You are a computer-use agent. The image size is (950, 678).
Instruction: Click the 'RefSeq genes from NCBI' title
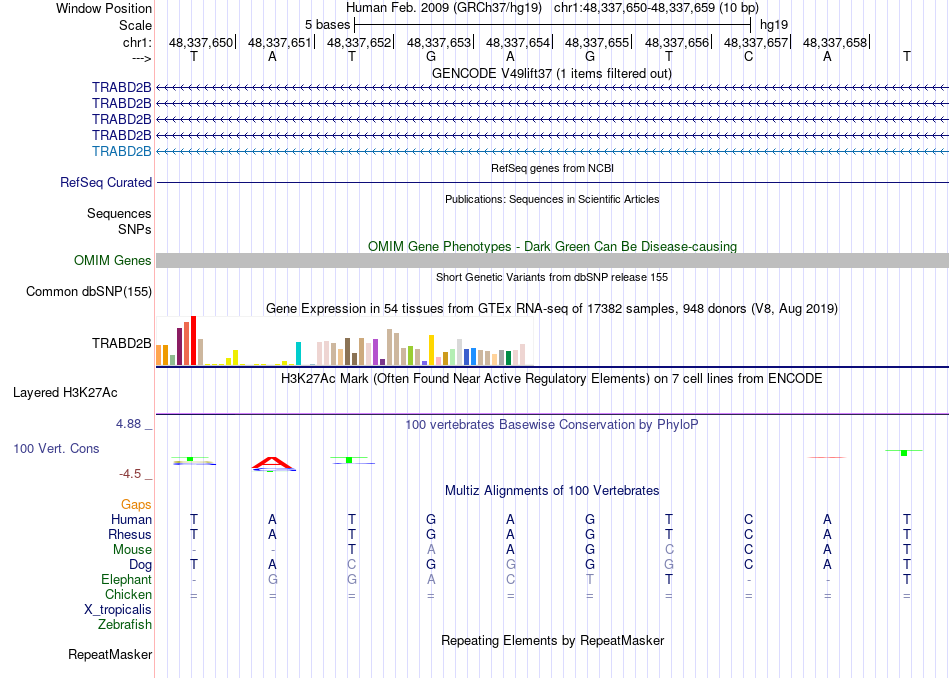552,168
